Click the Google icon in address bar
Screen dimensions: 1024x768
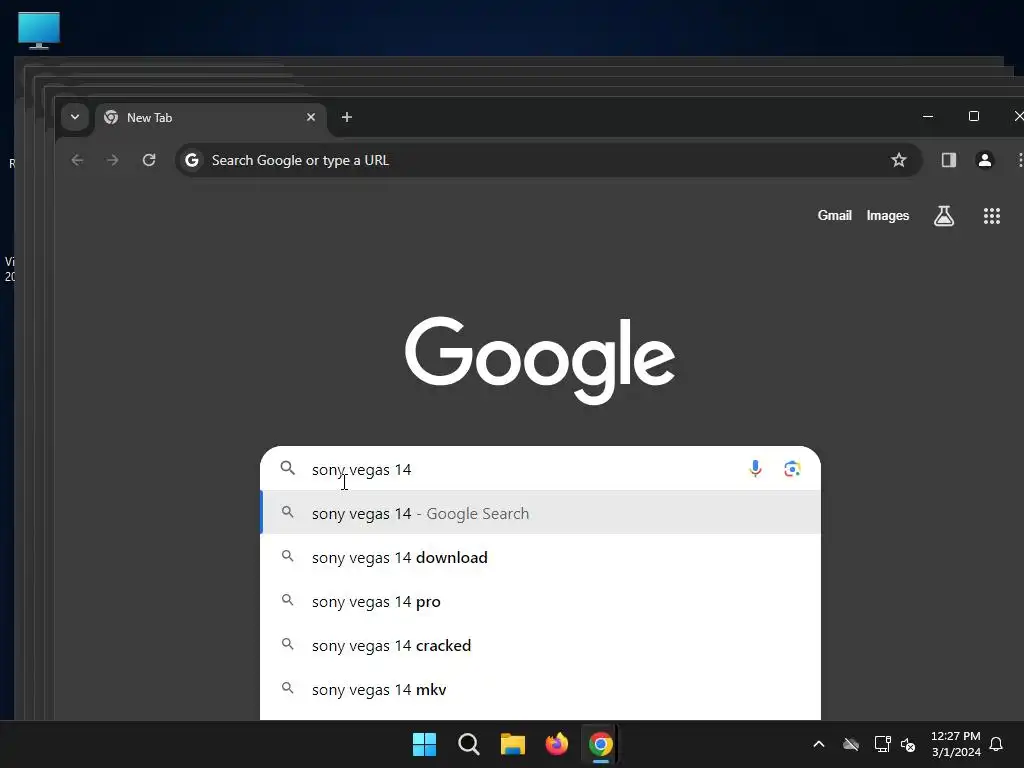191,160
